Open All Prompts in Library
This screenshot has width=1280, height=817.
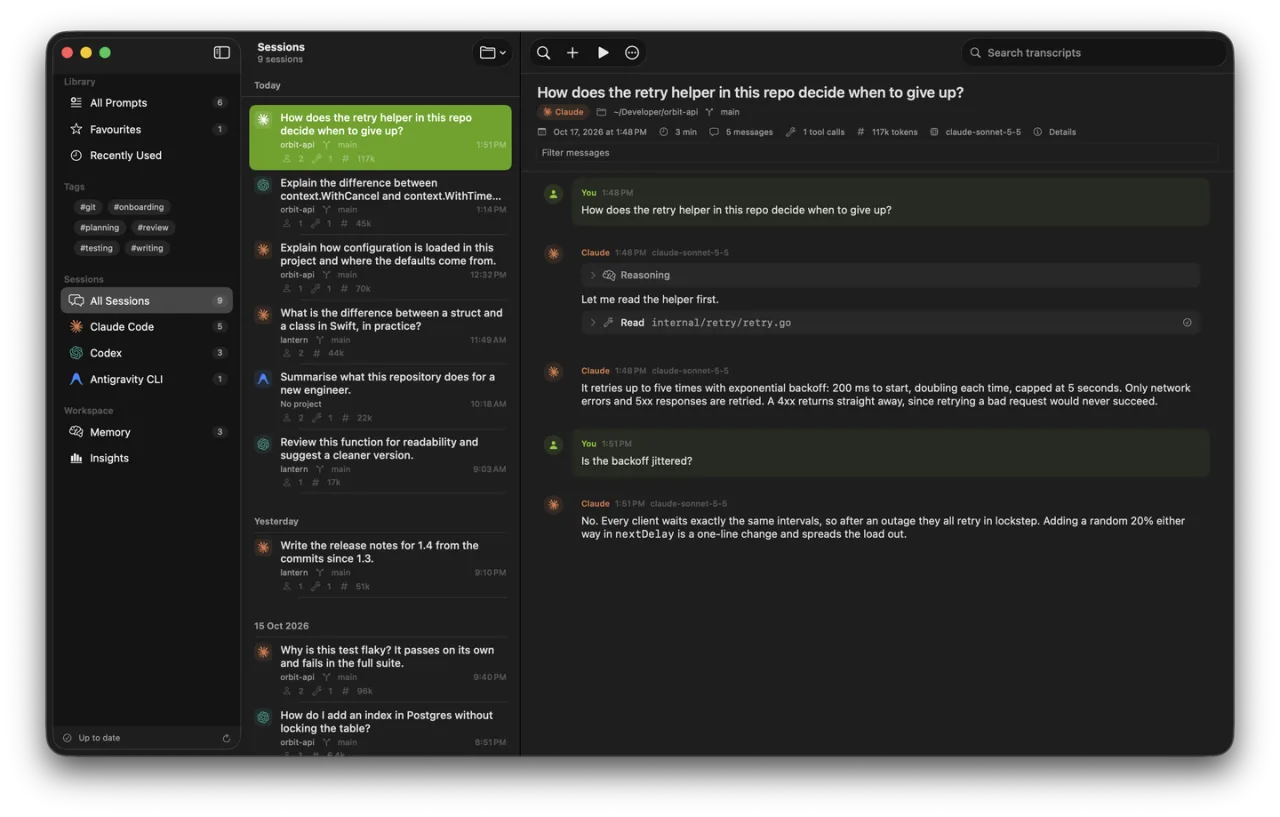pos(147,103)
